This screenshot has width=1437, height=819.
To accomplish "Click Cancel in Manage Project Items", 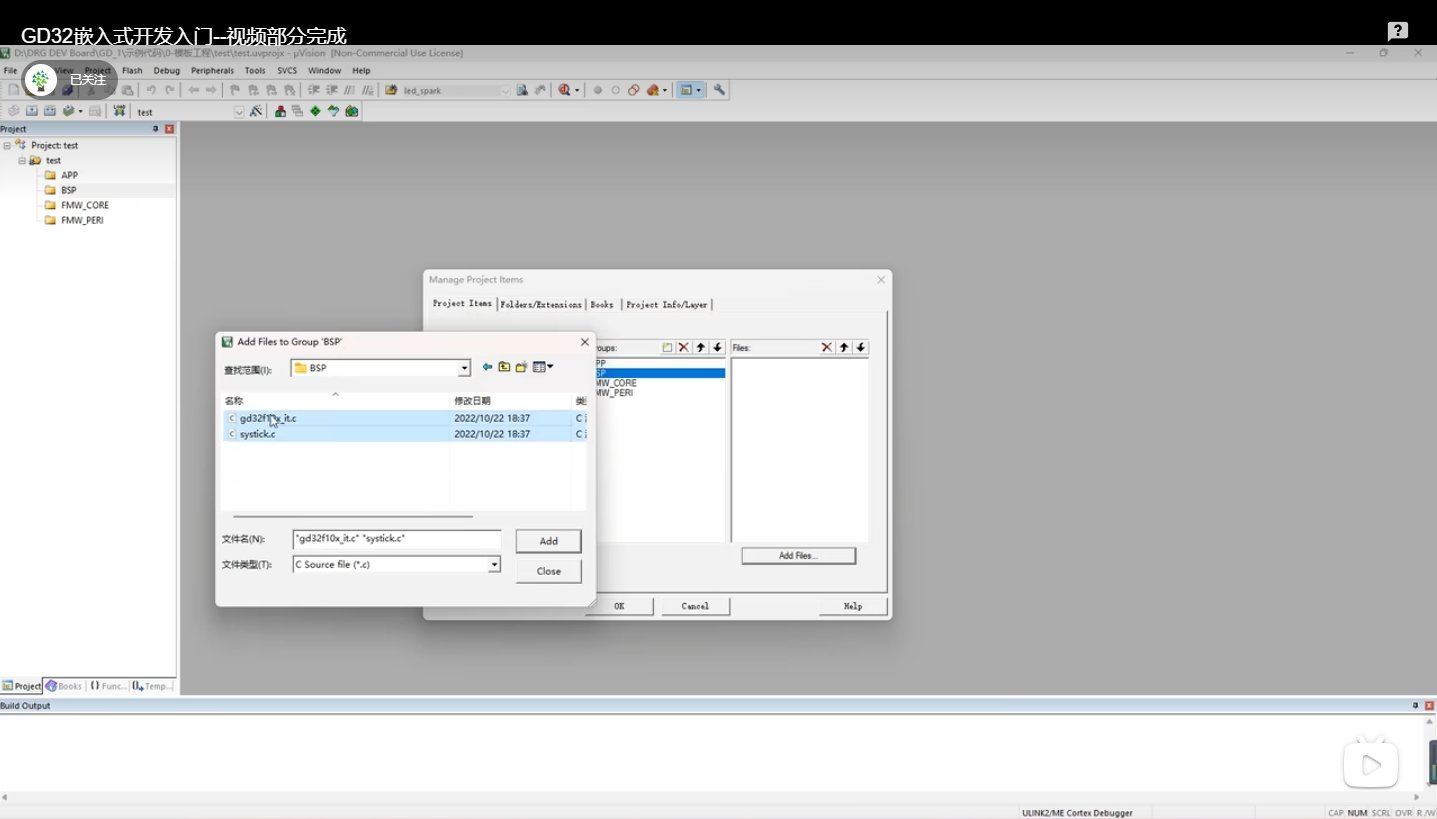I will [x=695, y=606].
